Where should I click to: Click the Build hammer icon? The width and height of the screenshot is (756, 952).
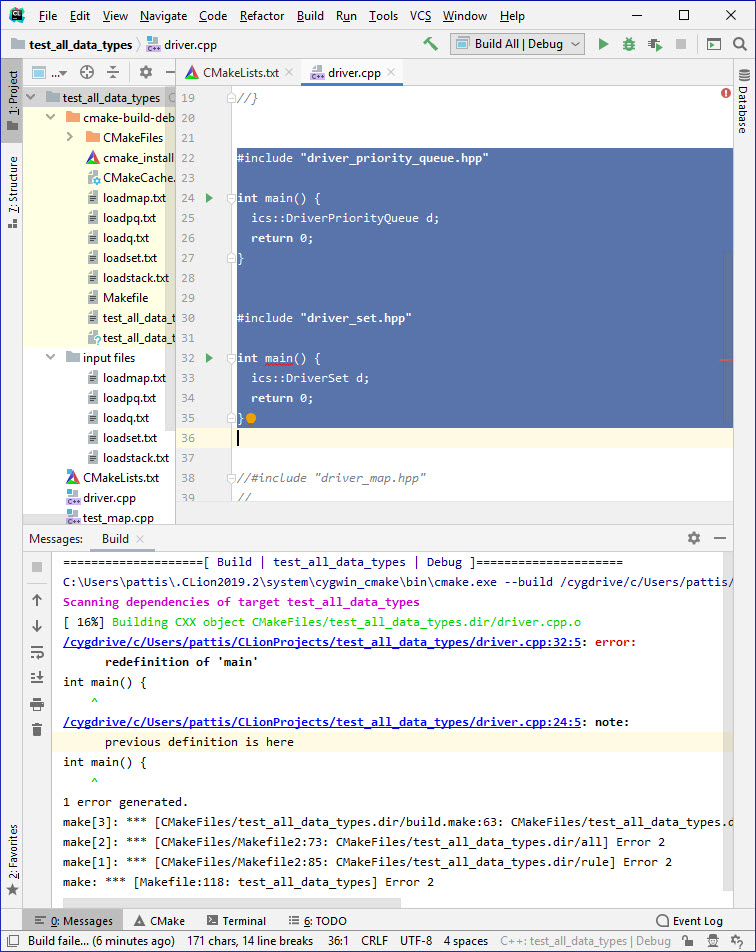431,44
